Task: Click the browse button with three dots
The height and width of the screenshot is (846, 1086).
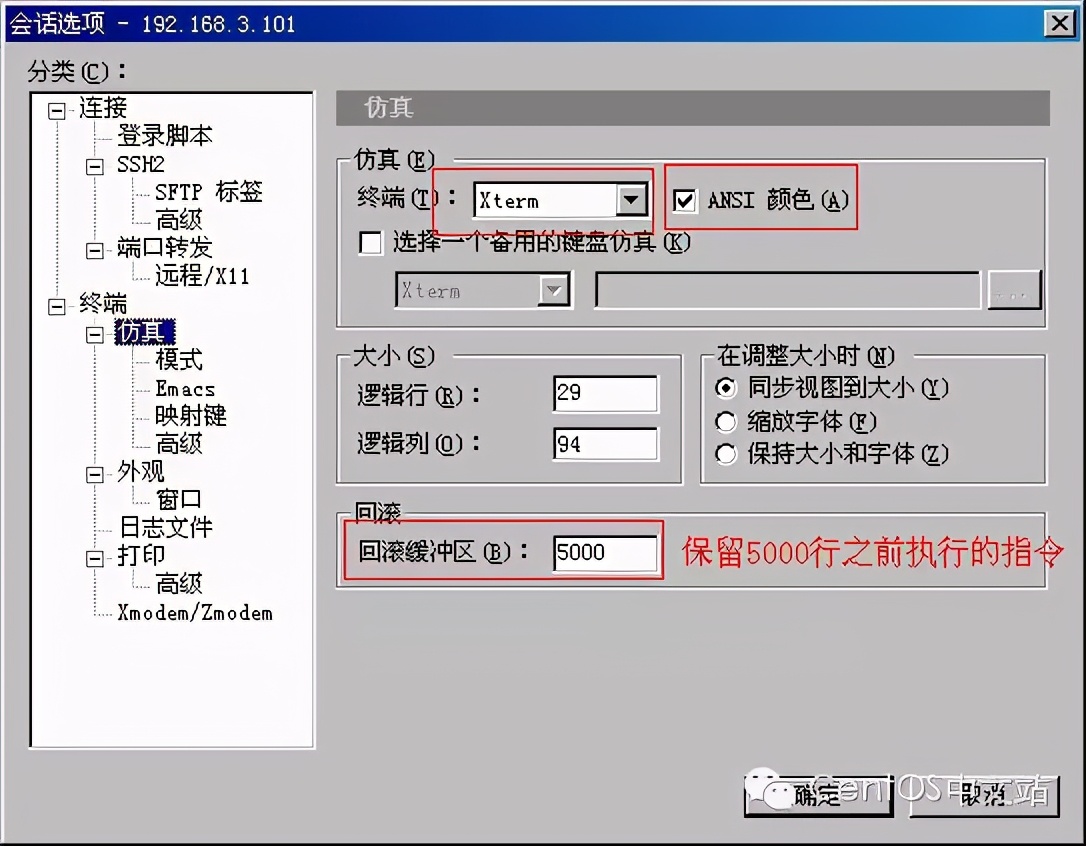Action: click(1014, 290)
